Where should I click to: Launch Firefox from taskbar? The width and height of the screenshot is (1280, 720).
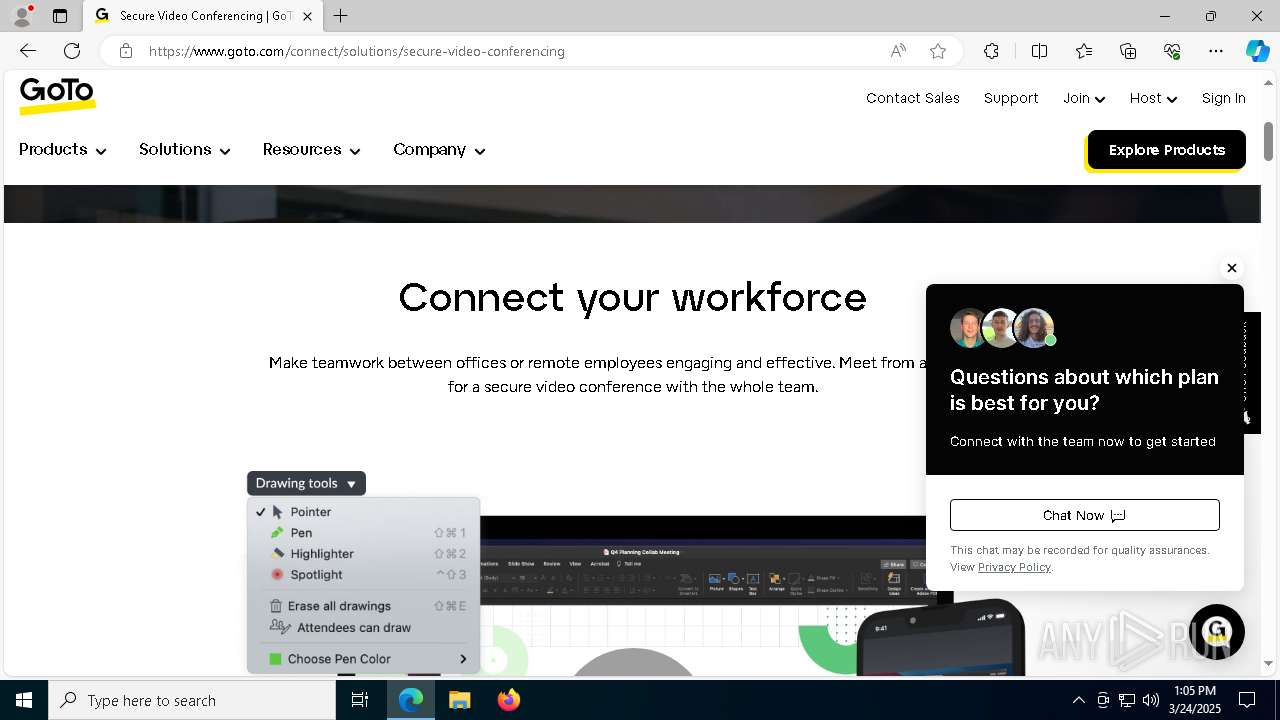[508, 700]
